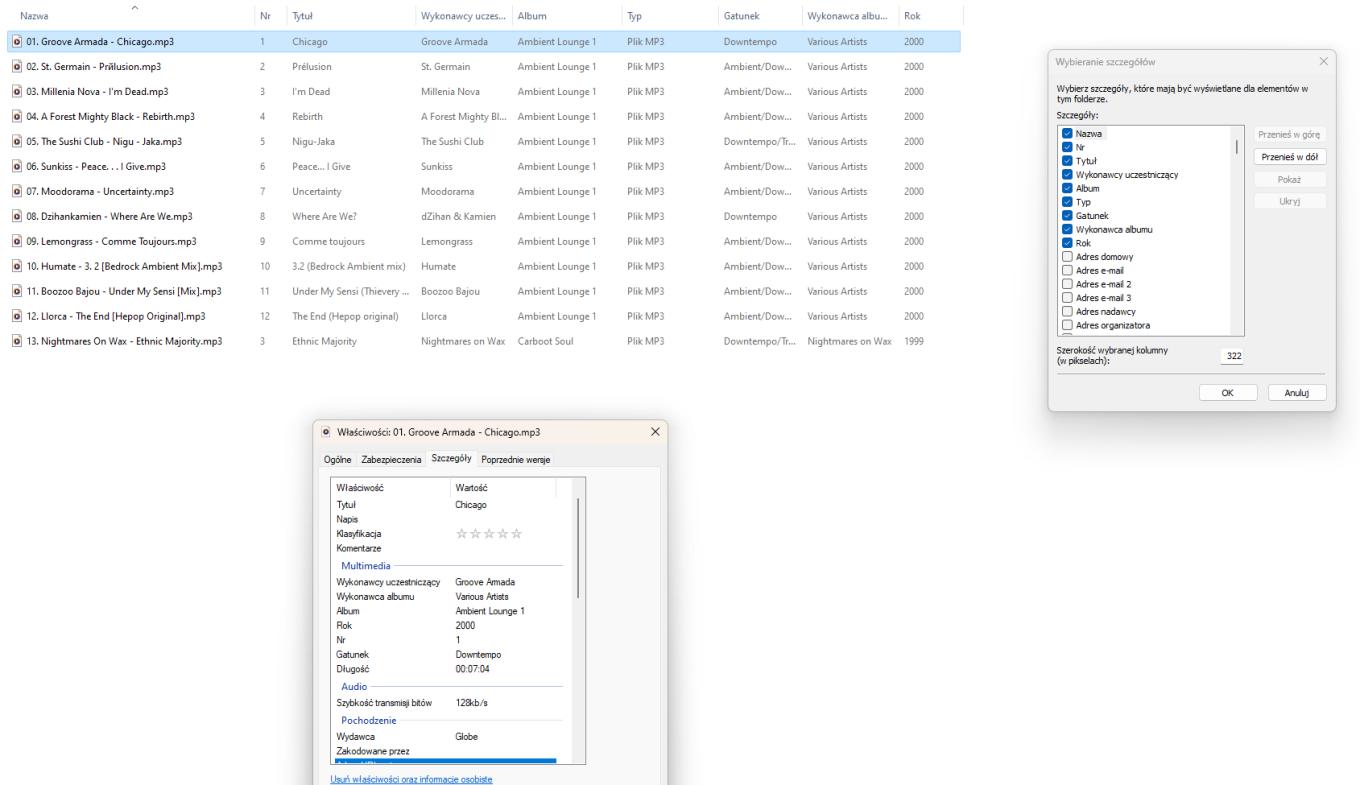
Task: Switch to the Ogólne tab
Action: [339, 460]
